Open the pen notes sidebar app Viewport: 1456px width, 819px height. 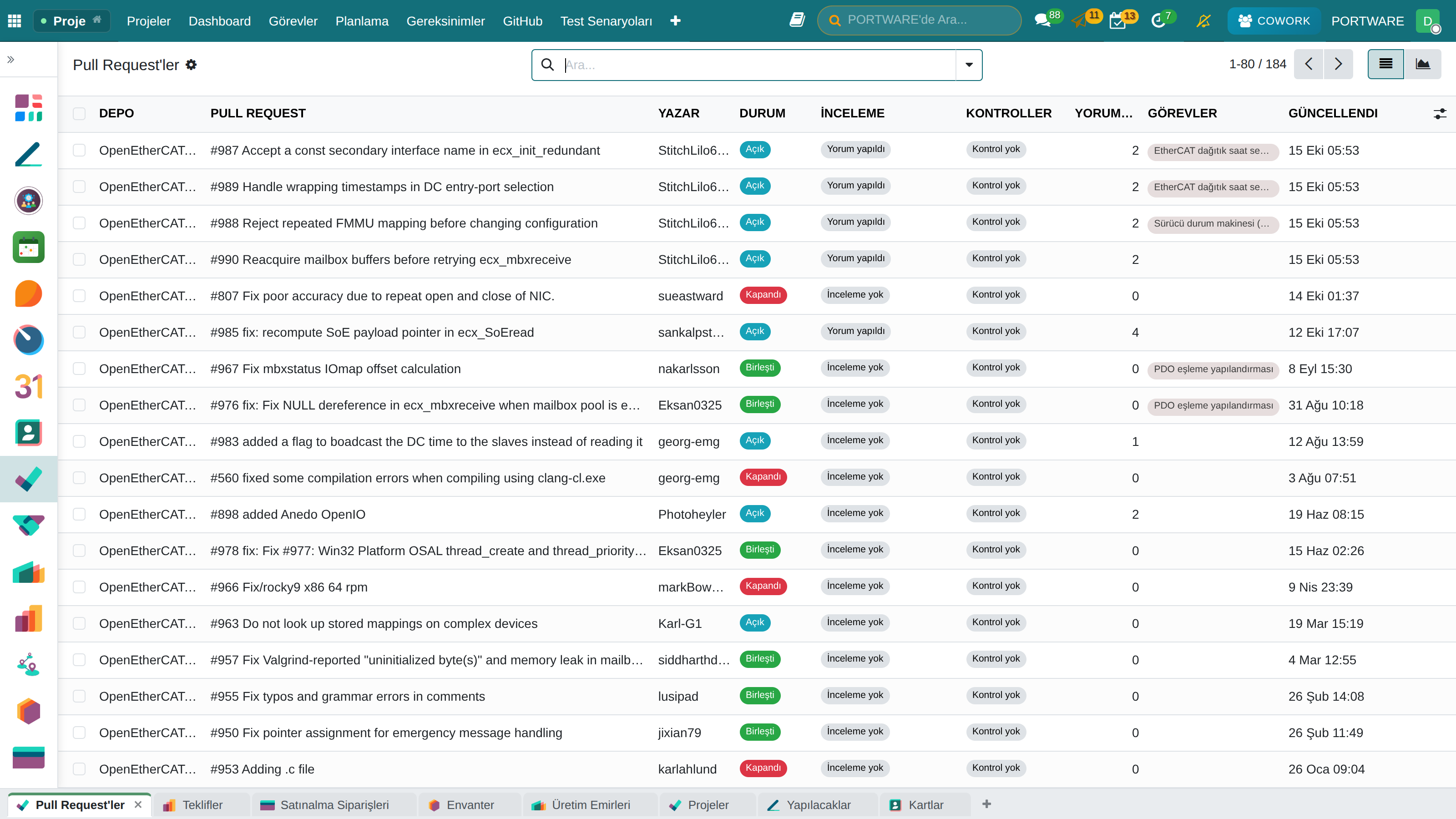pos(28,154)
